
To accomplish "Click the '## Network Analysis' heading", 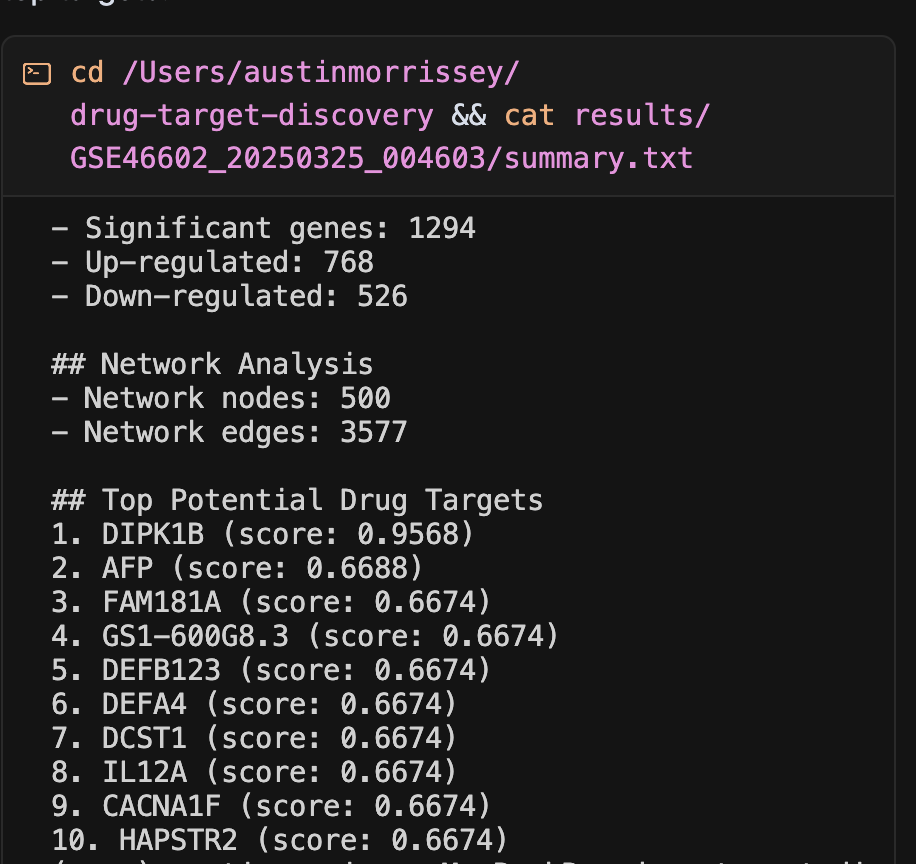I will 212,364.
